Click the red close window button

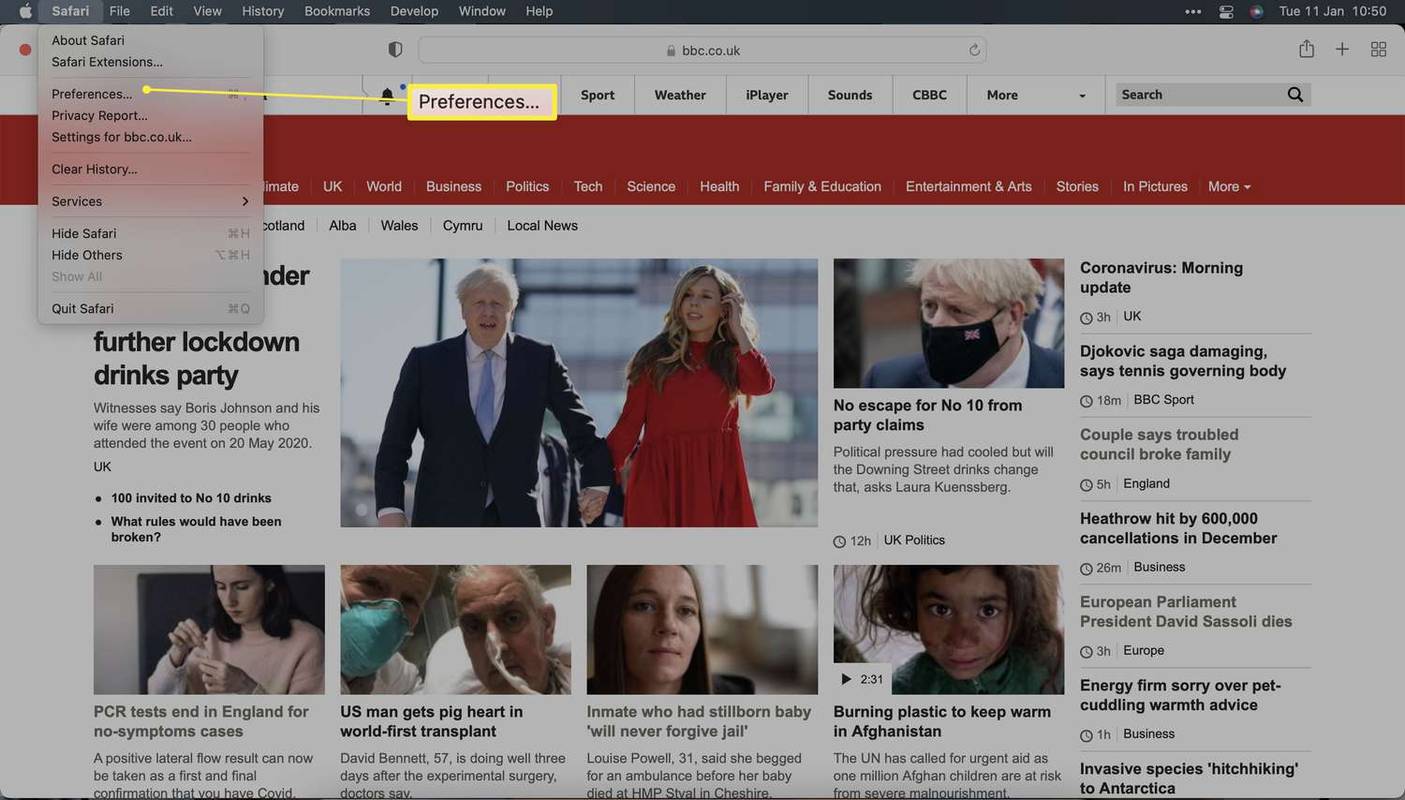[25, 50]
